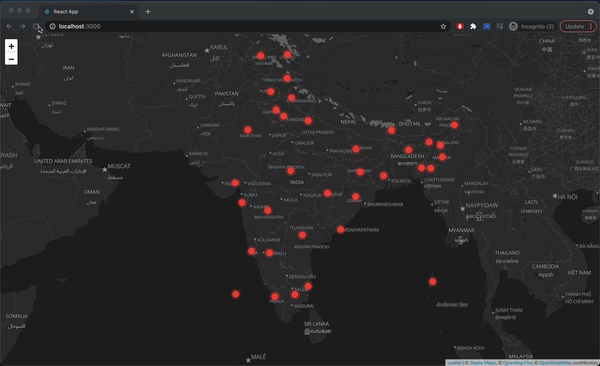
Task: Click the blue extension icon in toolbar
Action: coord(486,26)
